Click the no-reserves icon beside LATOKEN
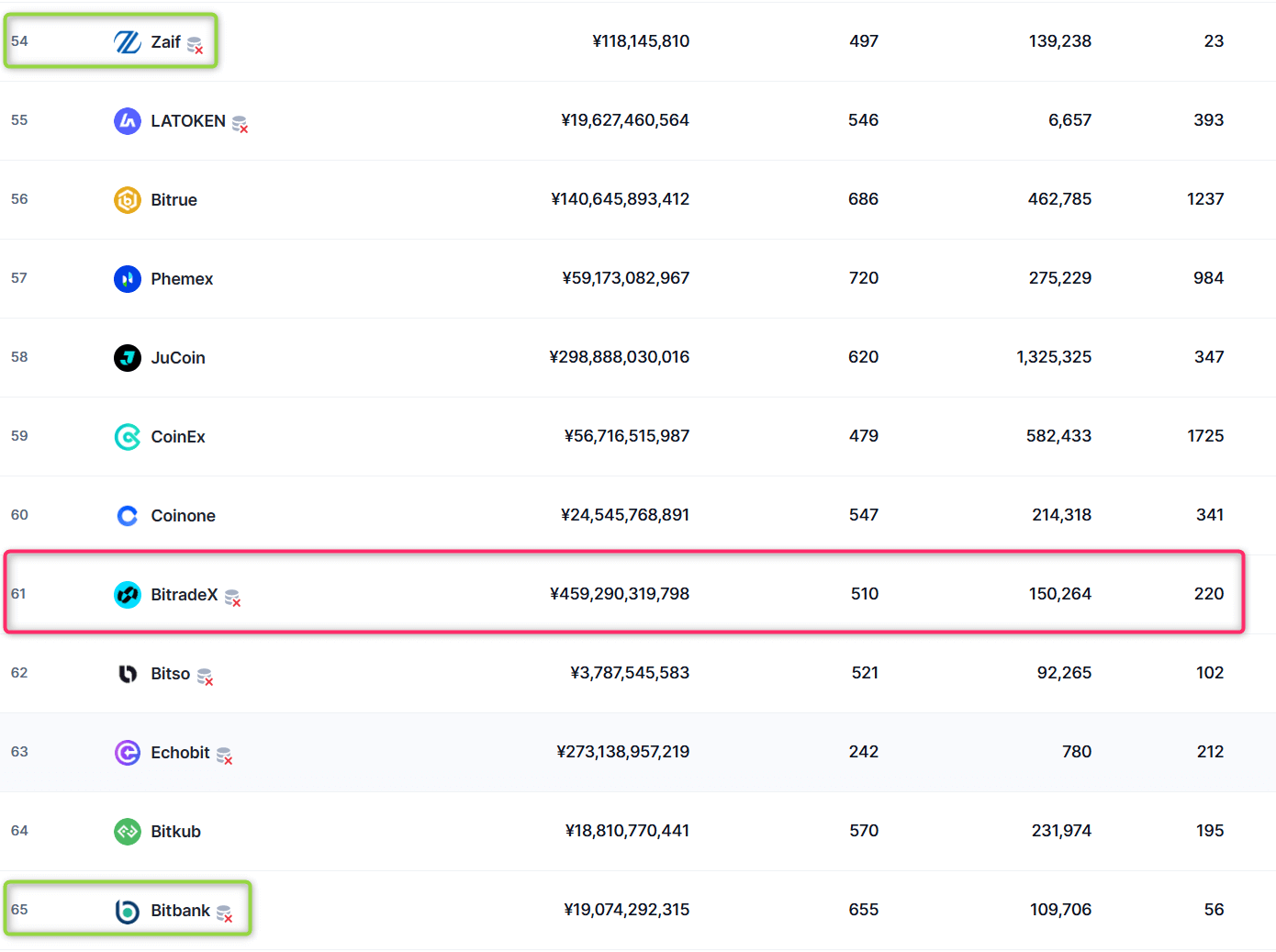The image size is (1276, 952). point(240,124)
